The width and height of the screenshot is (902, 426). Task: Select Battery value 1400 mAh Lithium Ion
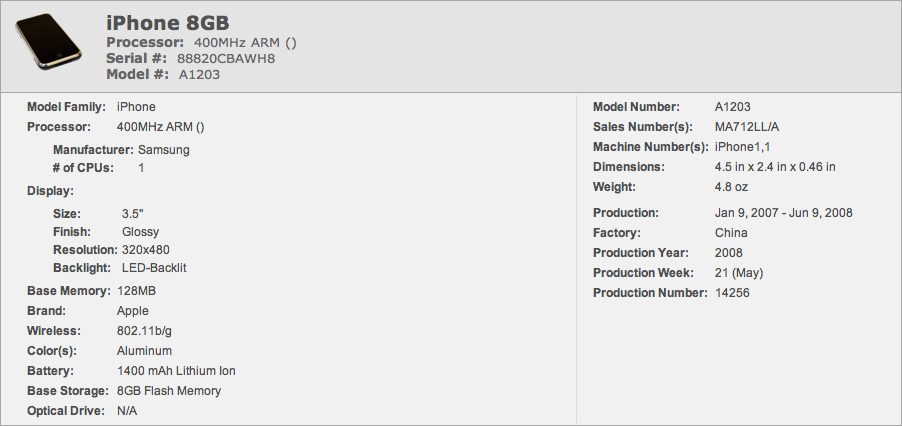tap(176, 371)
